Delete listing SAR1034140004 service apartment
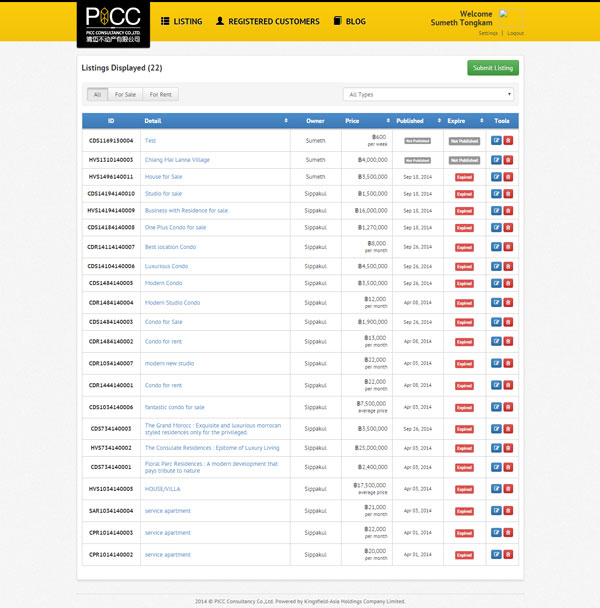The width and height of the screenshot is (600, 608). click(x=508, y=511)
